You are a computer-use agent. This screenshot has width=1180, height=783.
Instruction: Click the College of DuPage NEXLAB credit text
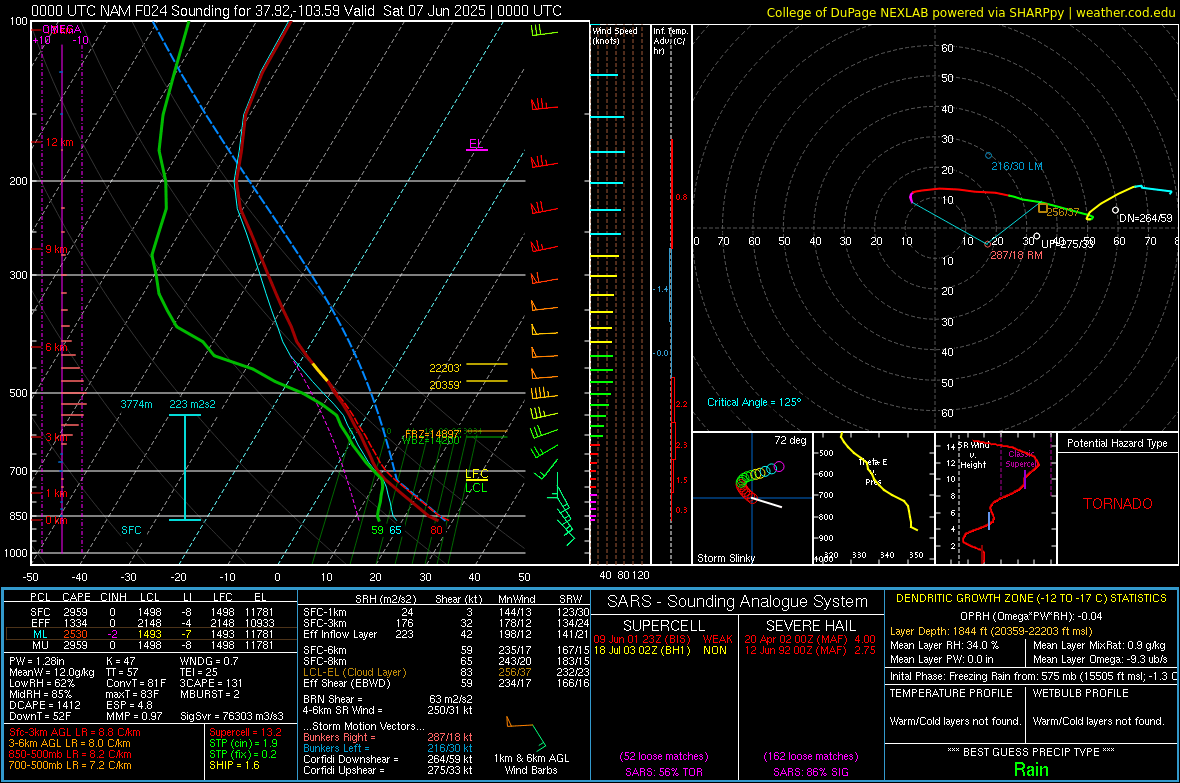970,12
